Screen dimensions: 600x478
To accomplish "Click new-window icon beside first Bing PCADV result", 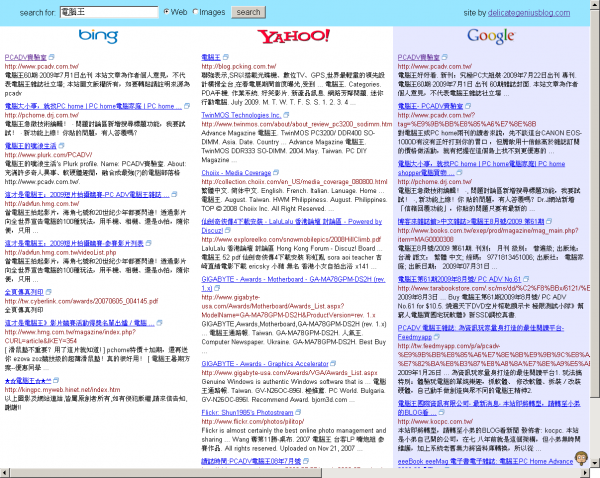I will [x=51, y=59].
